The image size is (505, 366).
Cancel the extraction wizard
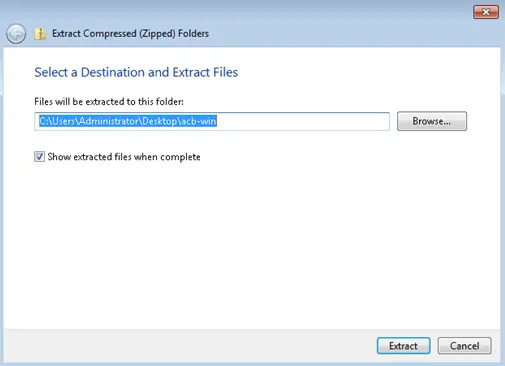[464, 346]
